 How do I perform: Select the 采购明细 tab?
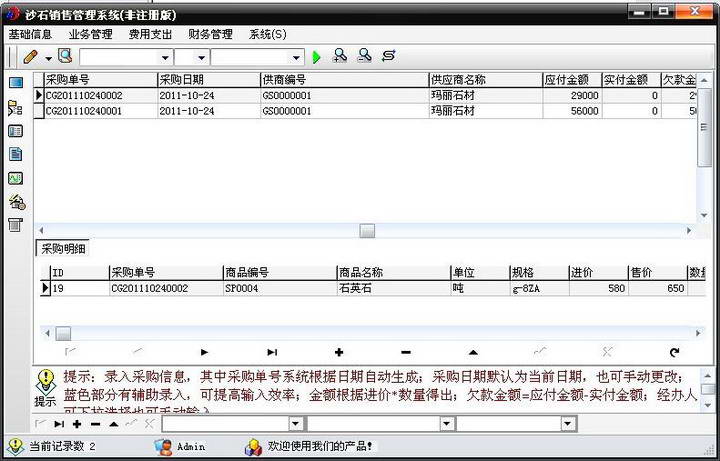[x=63, y=249]
